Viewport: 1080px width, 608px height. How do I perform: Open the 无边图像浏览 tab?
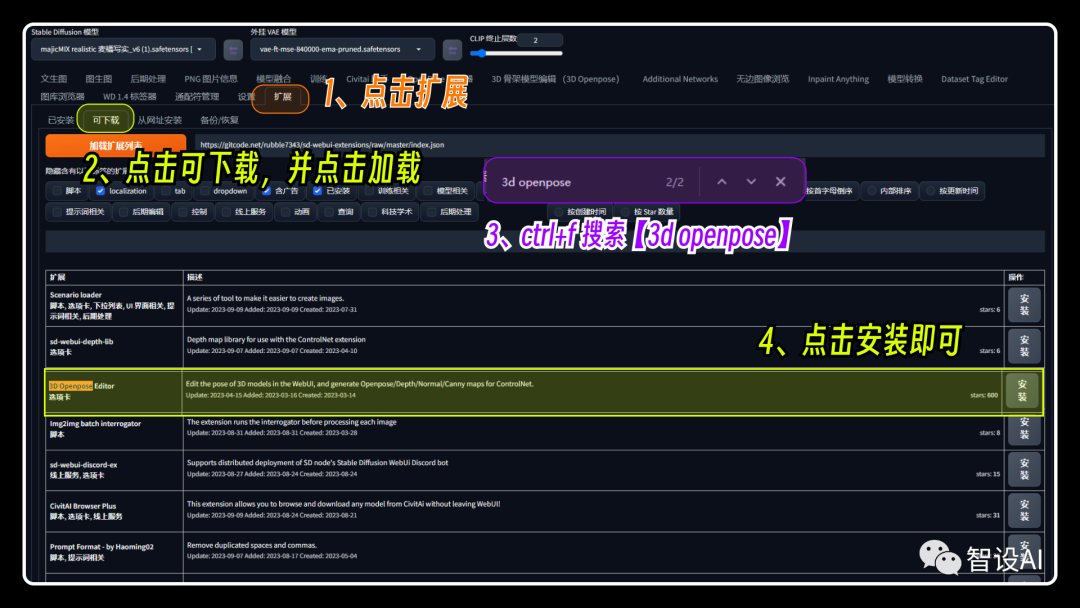[762, 79]
